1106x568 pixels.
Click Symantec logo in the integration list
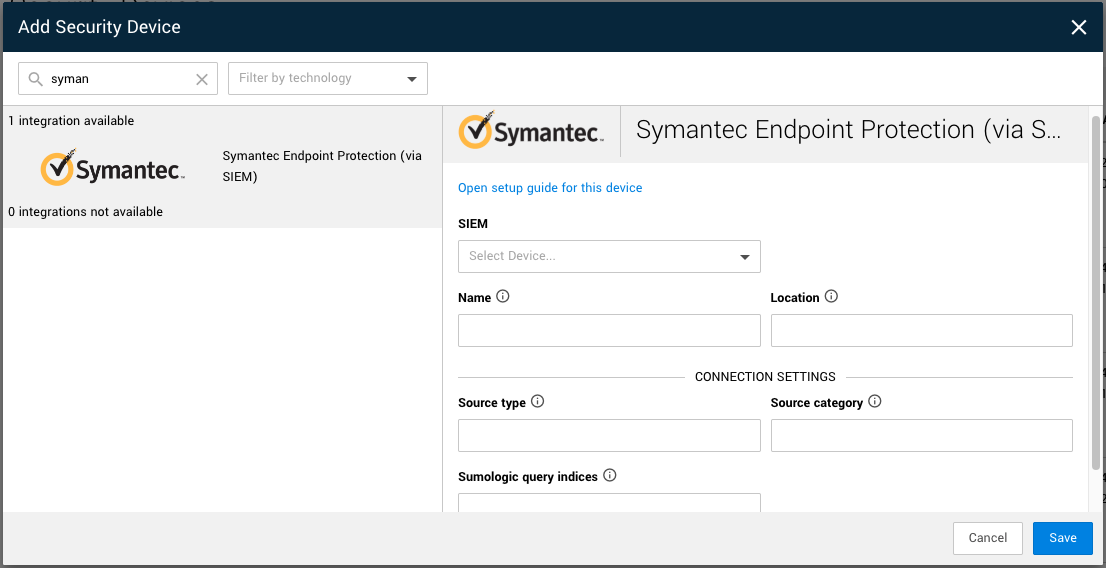(113, 167)
